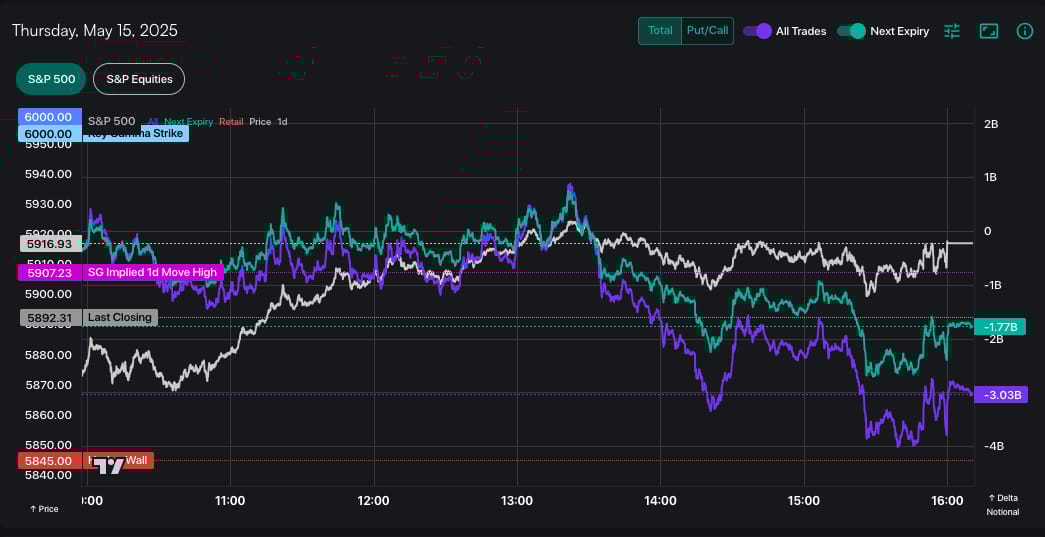
Task: Open the chart settings sliders icon
Action: 952,31
